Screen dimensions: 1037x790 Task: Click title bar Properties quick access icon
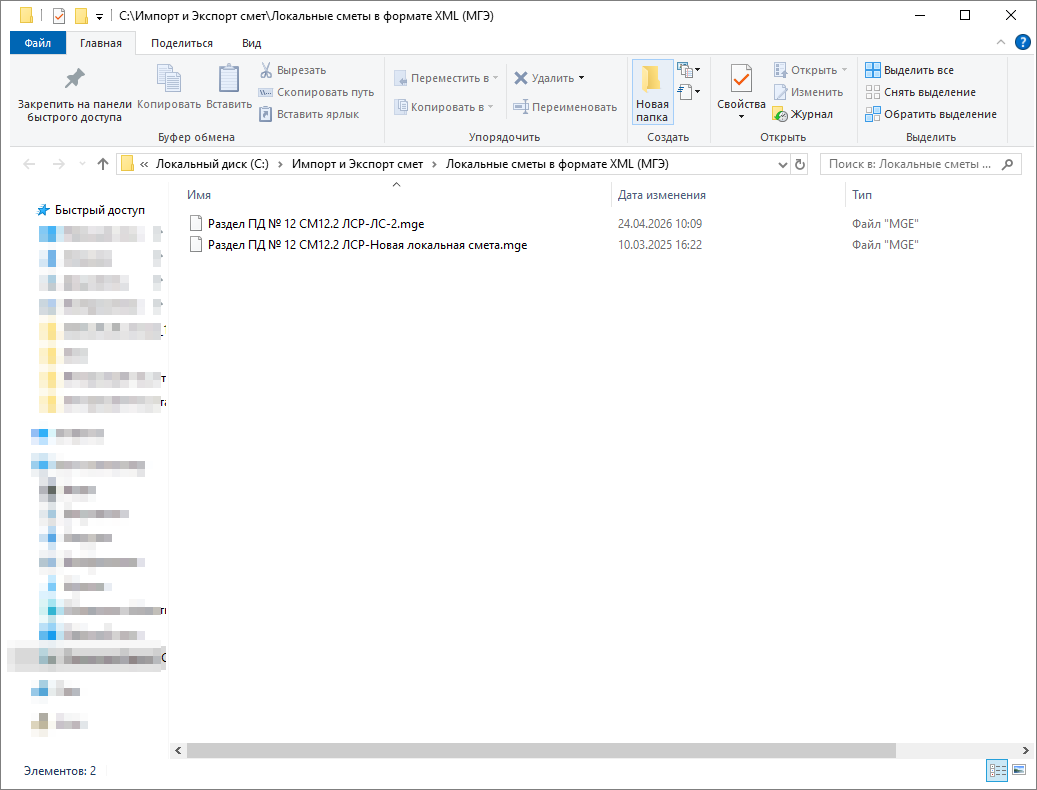59,15
